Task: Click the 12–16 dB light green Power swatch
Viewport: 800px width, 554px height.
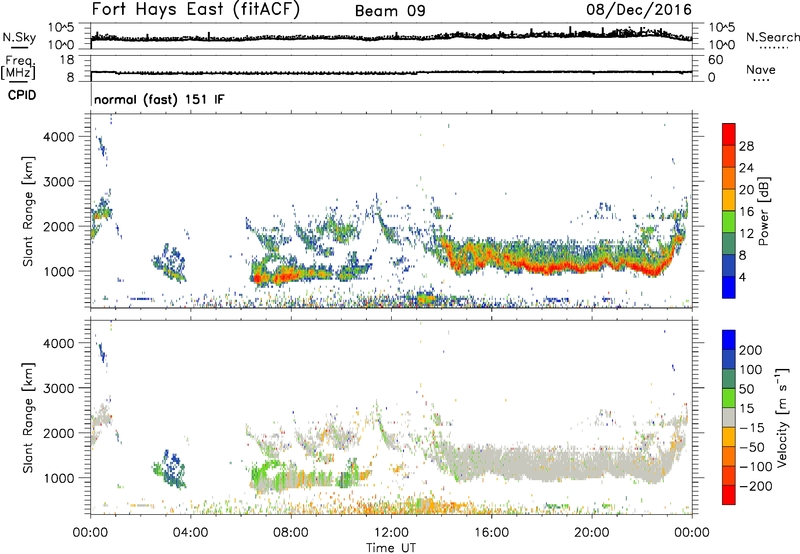Action: click(x=729, y=222)
